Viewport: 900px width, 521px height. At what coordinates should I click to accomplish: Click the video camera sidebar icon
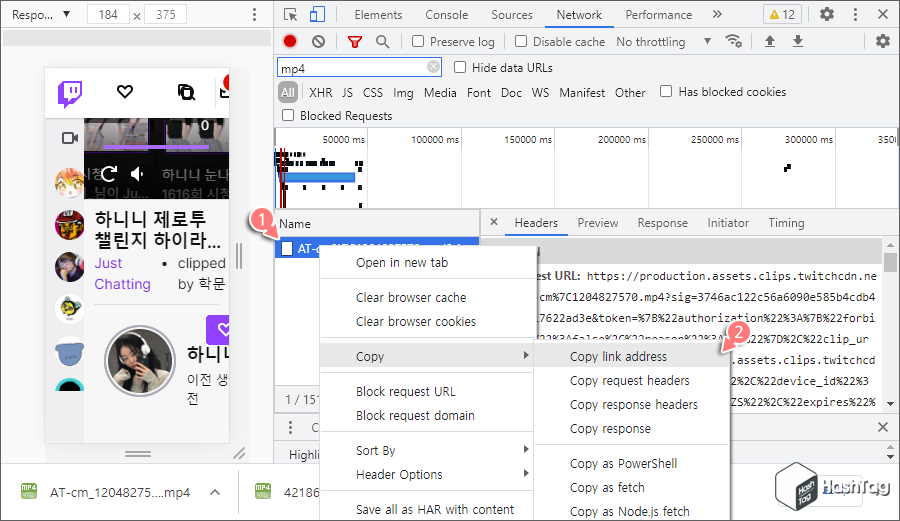coord(70,138)
